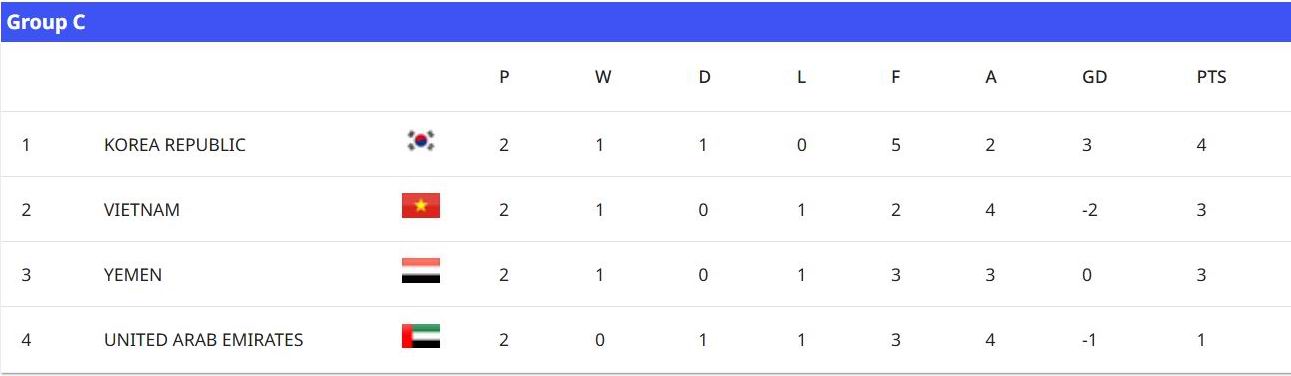Open the UNITED ARAB EMIRATES team link
The height and width of the screenshot is (376, 1291).
204,340
